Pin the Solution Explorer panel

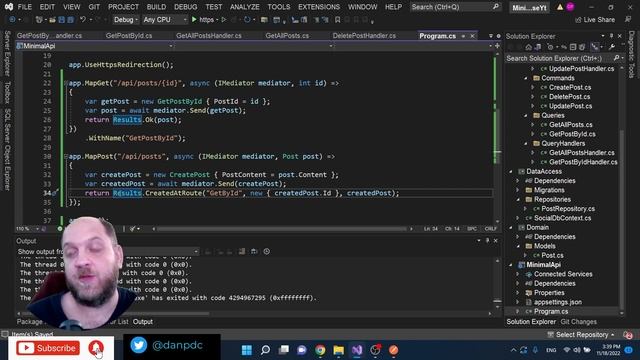611,36
